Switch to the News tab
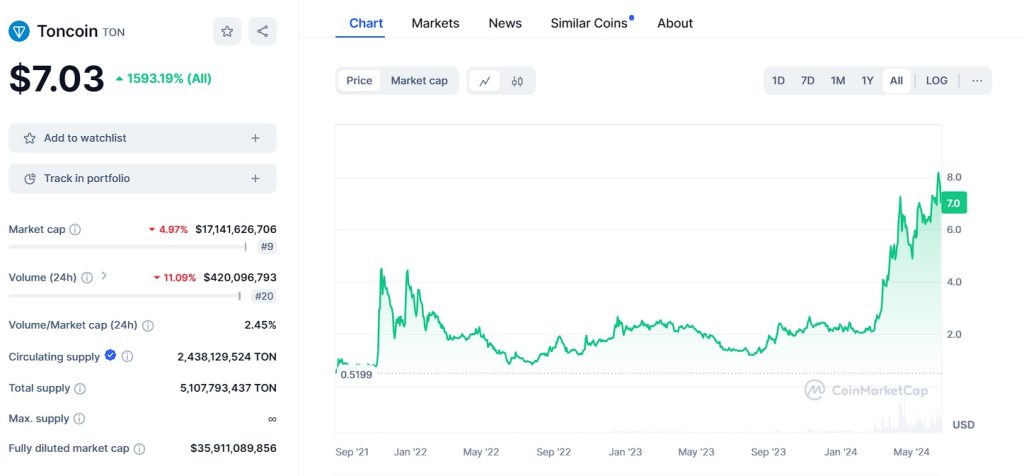 (505, 24)
